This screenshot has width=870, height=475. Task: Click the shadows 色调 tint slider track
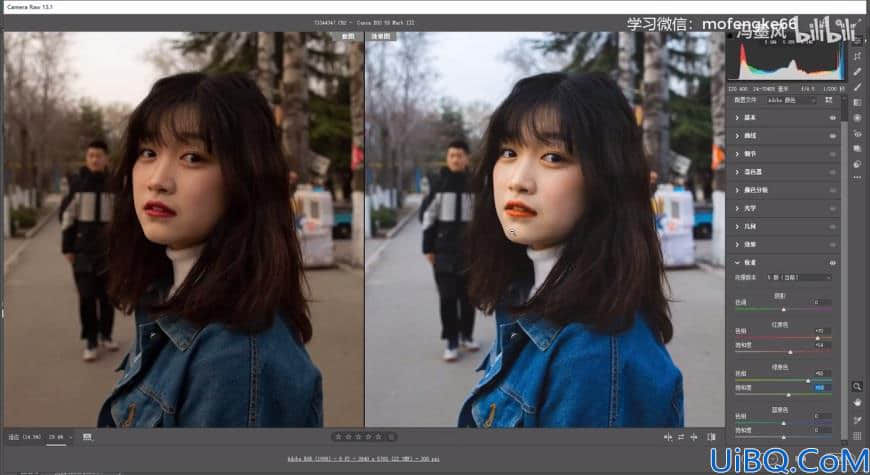point(783,309)
